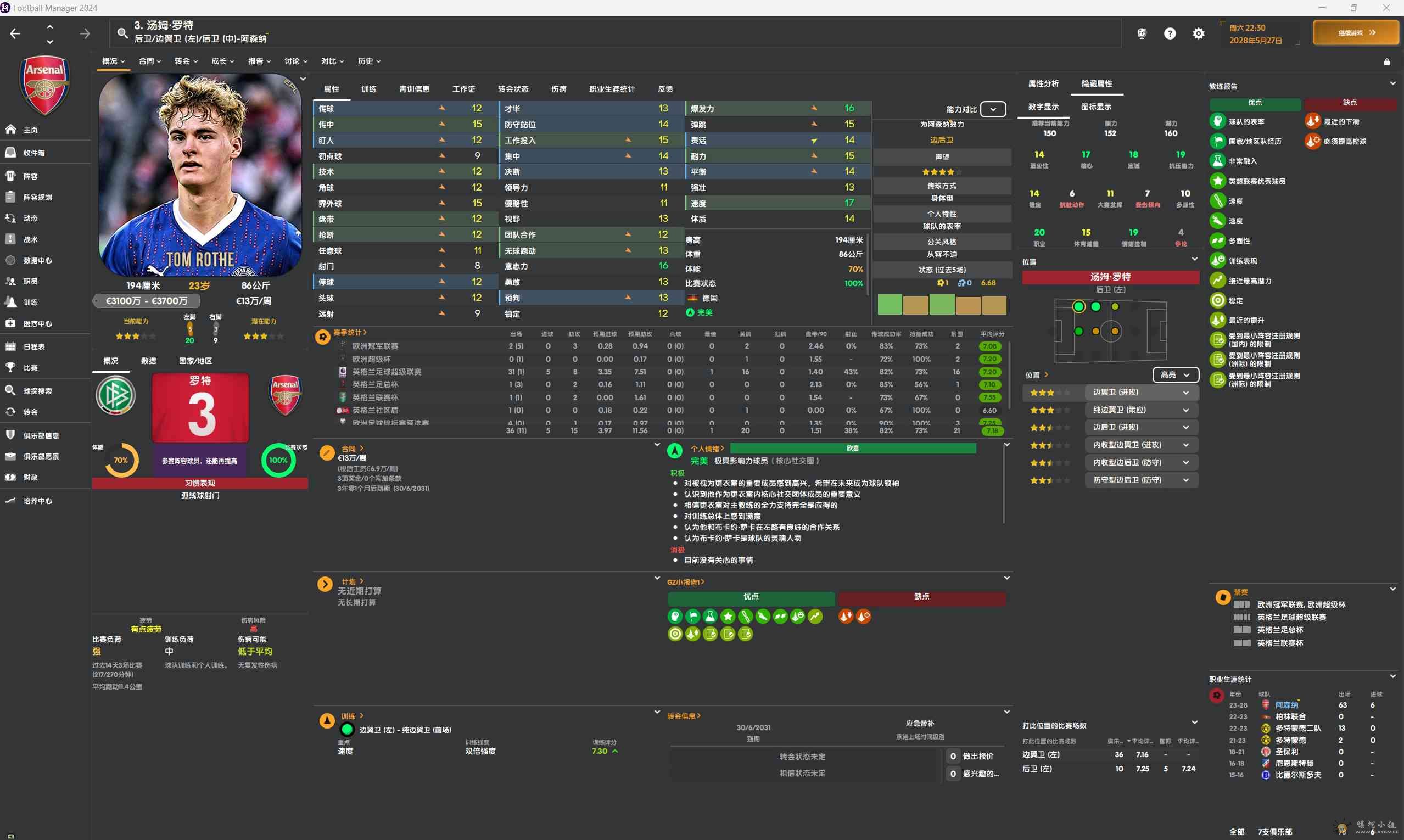Viewport: 1404px width, 840px height.
Task: Click the 70% 体能 condition ring
Action: pyautogui.click(x=121, y=460)
